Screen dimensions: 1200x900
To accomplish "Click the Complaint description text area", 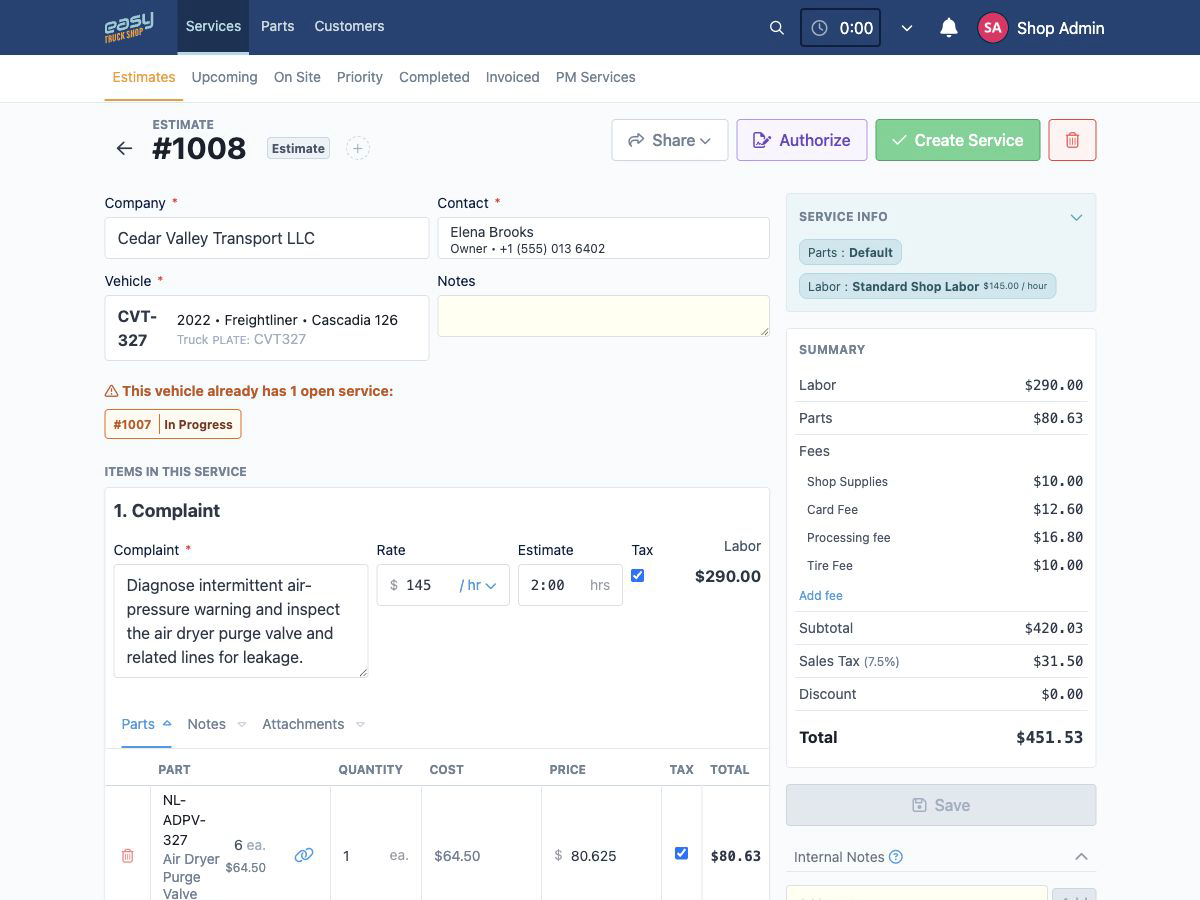I will pyautogui.click(x=241, y=621).
